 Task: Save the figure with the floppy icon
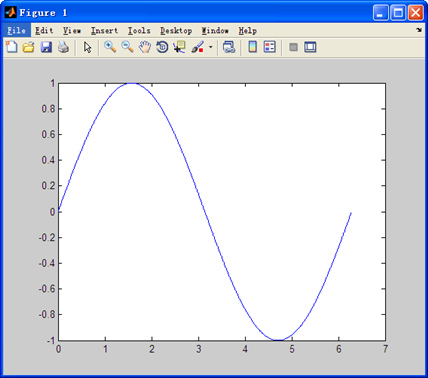coord(46,47)
